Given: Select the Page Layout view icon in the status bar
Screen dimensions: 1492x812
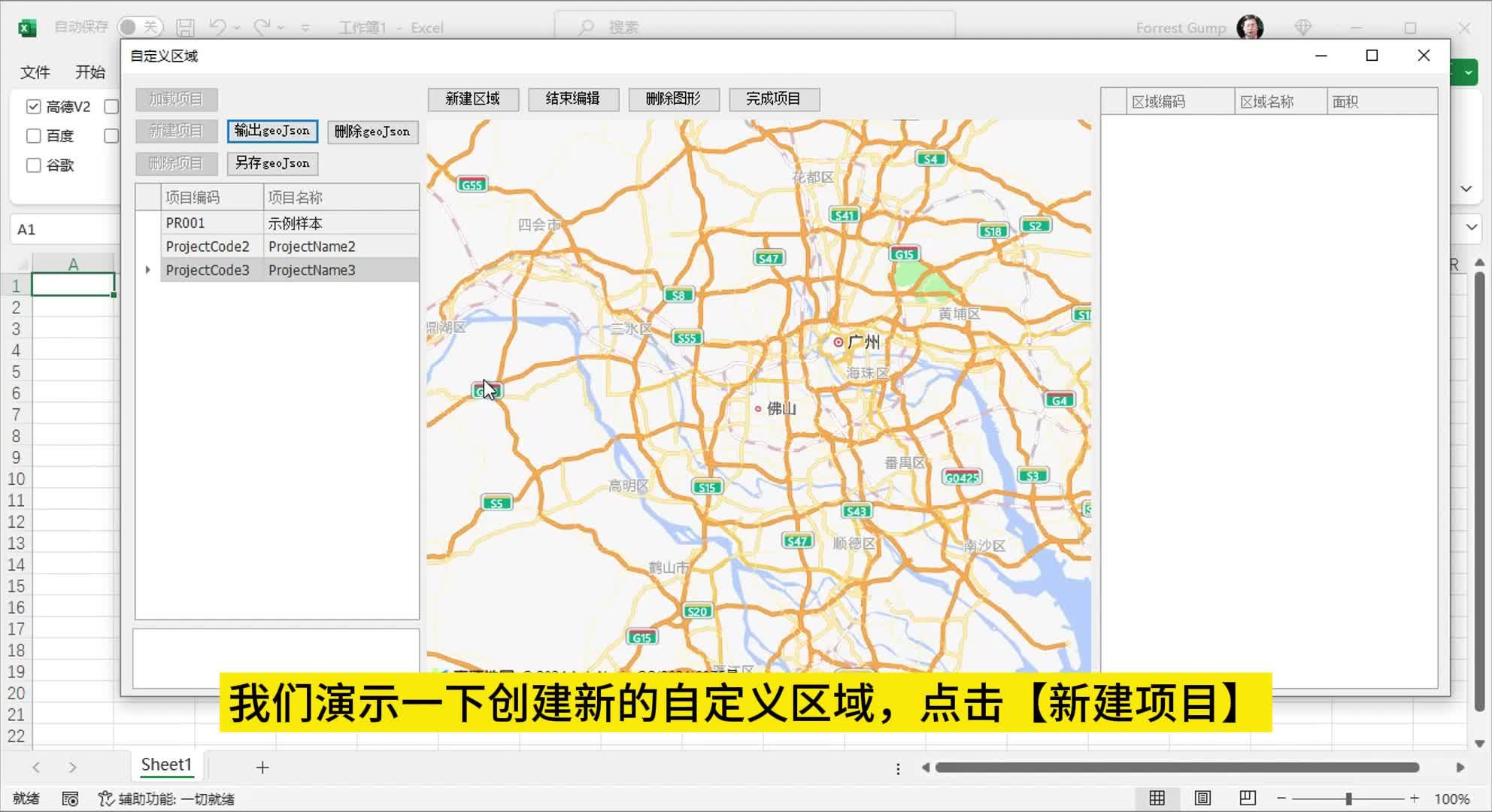Looking at the screenshot, I should [x=1202, y=798].
